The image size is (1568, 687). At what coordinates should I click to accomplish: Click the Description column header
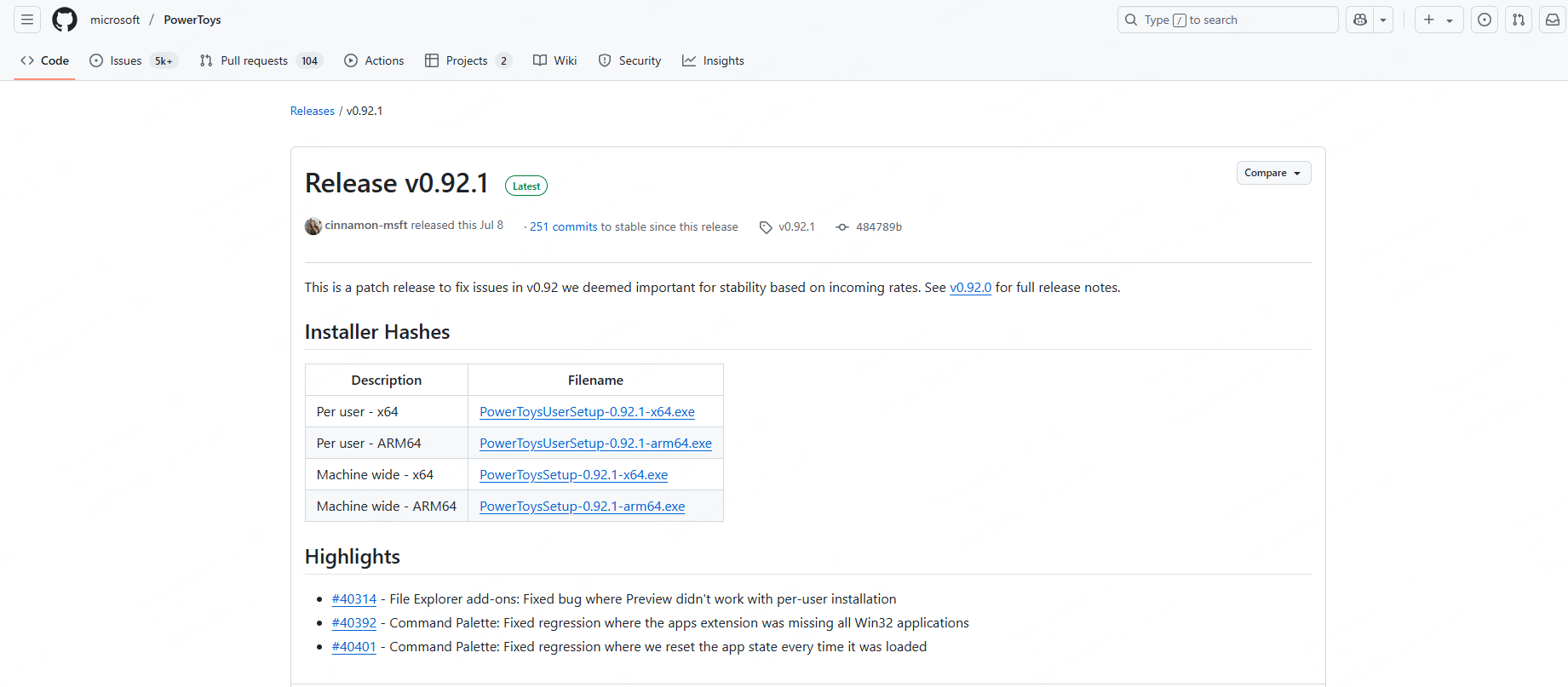tap(387, 381)
